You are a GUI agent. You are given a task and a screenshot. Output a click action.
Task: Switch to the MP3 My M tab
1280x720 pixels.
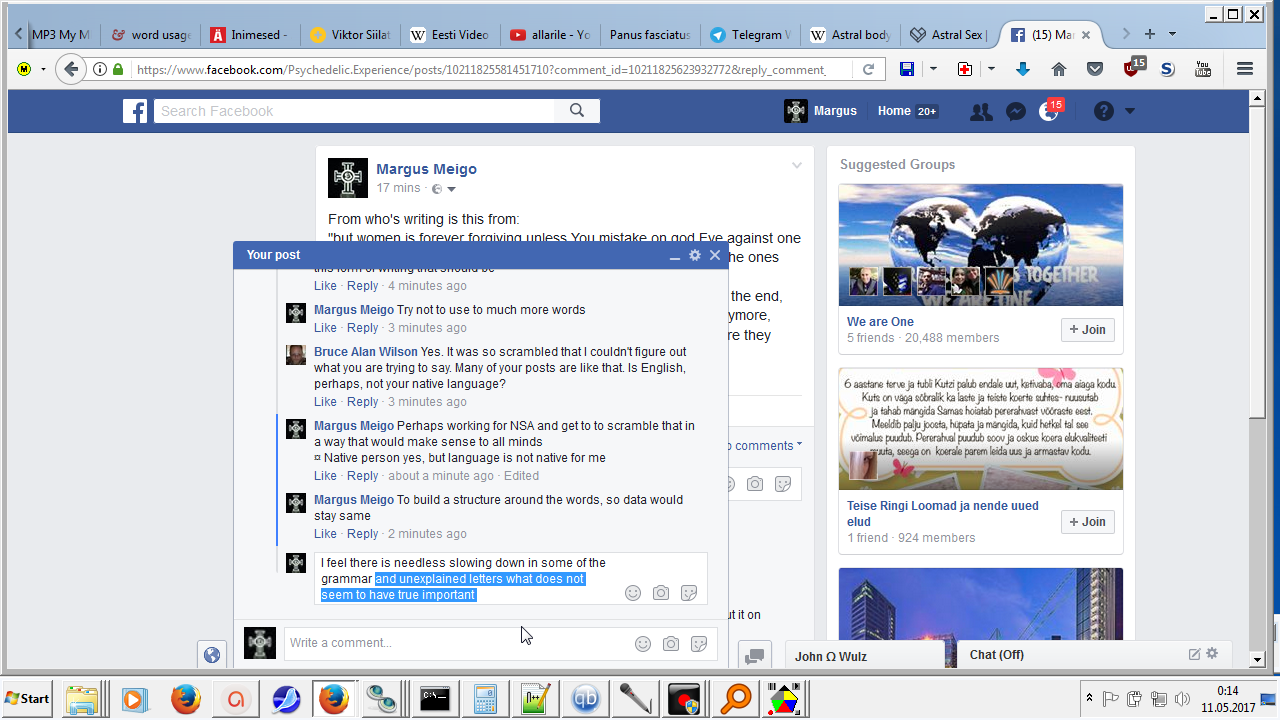pos(60,35)
